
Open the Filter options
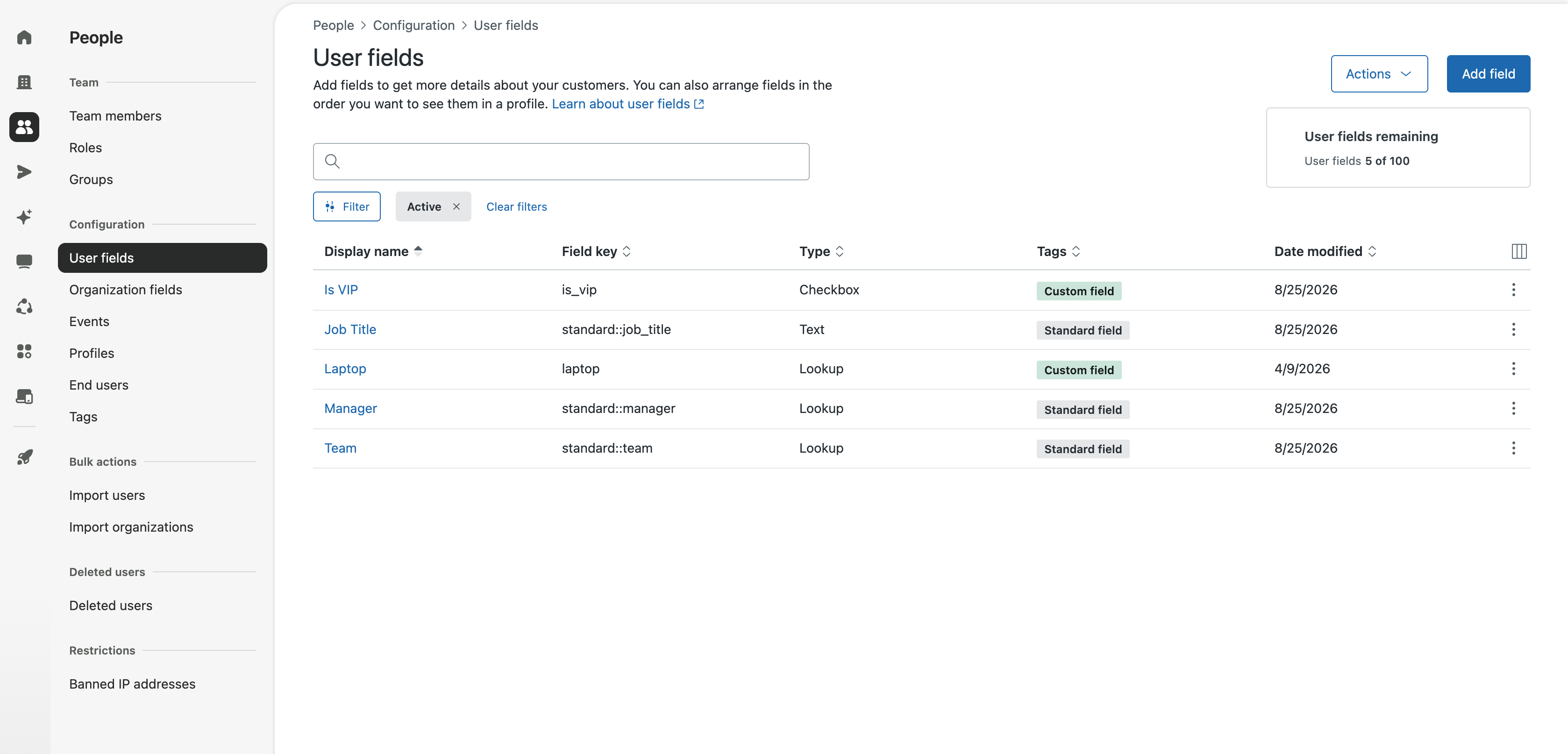[x=347, y=207]
